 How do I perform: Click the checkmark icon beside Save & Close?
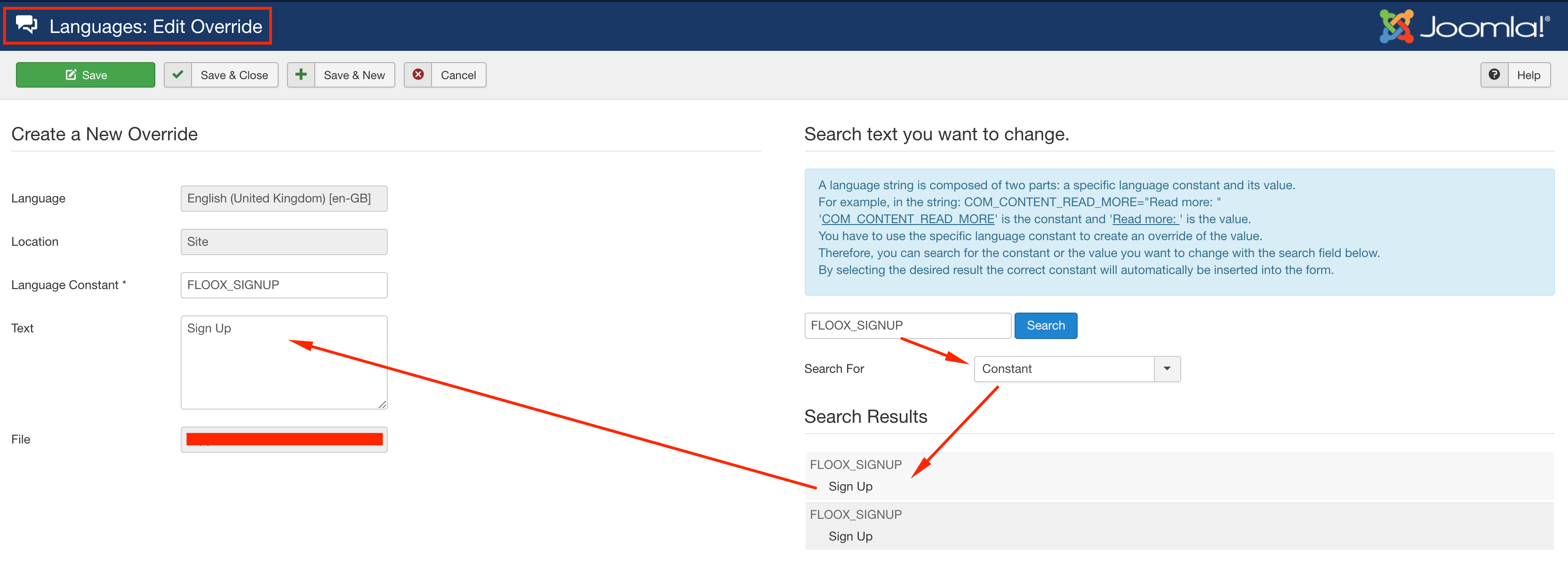178,75
